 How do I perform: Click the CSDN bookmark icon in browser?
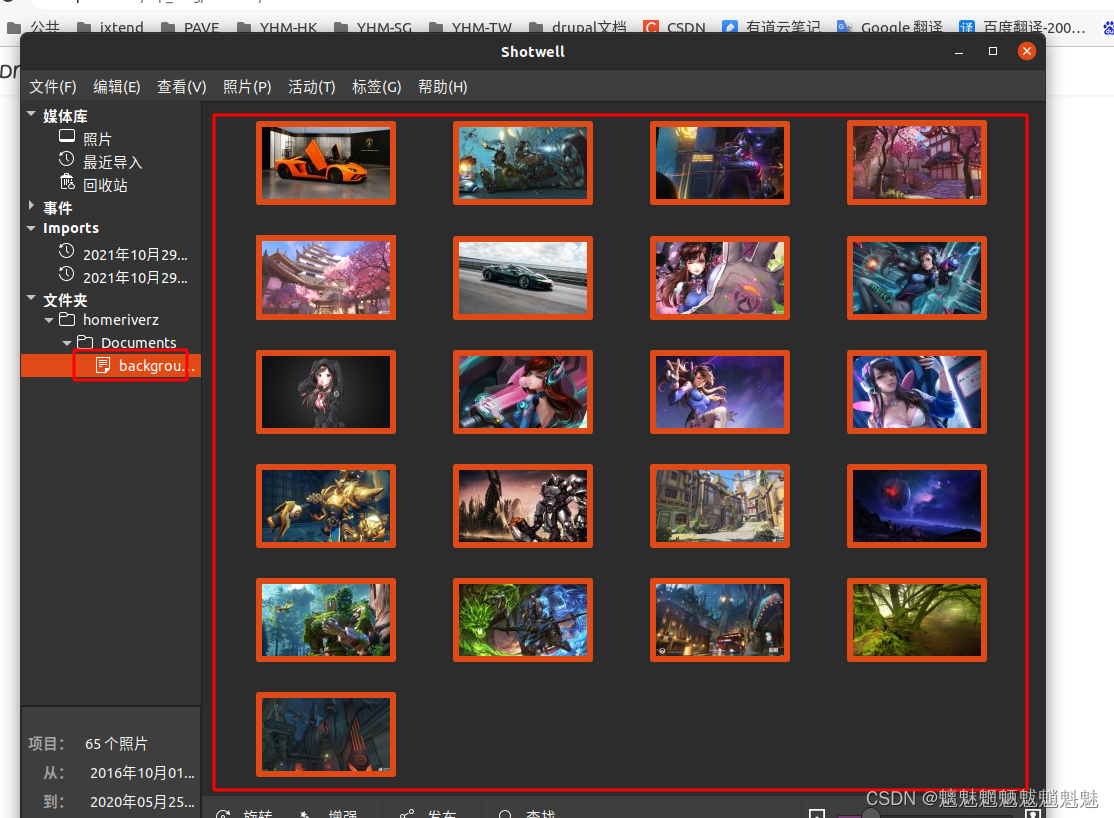650,27
